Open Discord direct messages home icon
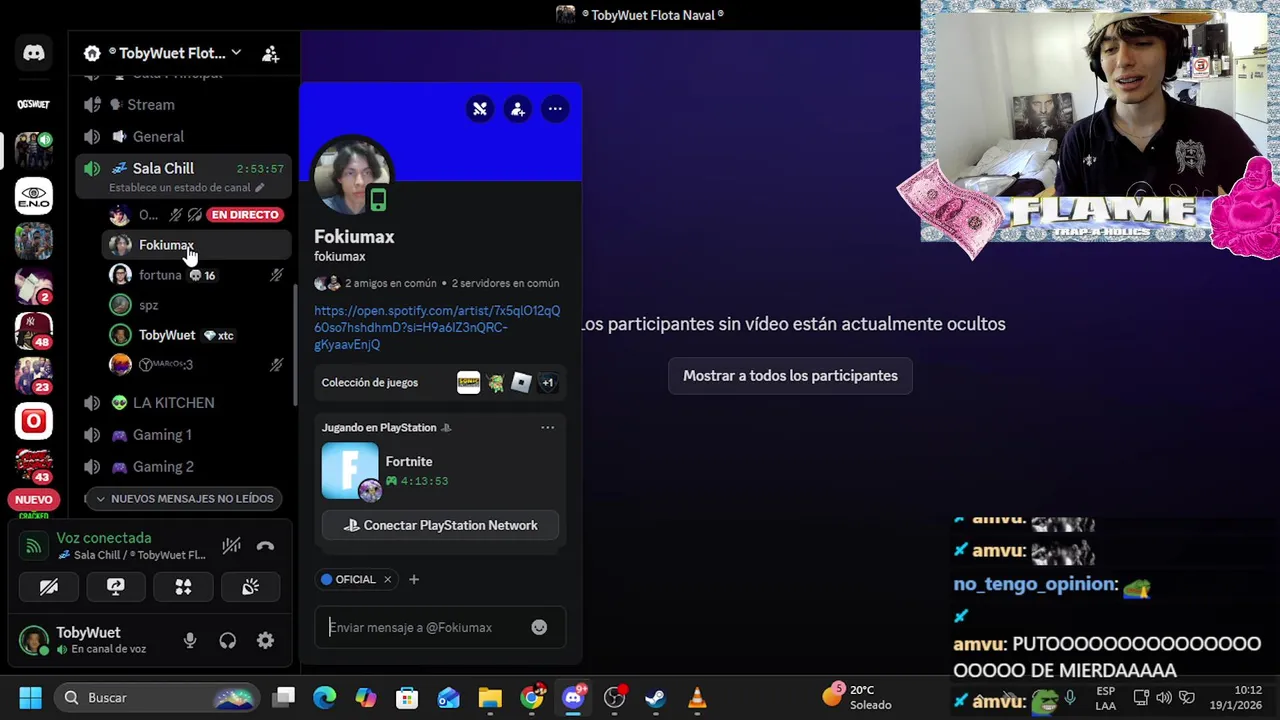 click(x=34, y=53)
